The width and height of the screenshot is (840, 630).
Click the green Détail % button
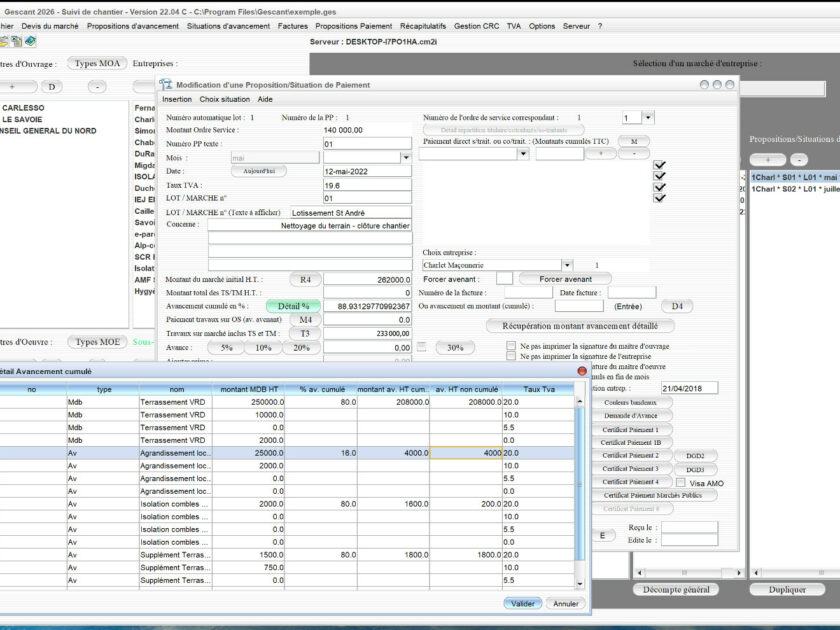coord(294,306)
